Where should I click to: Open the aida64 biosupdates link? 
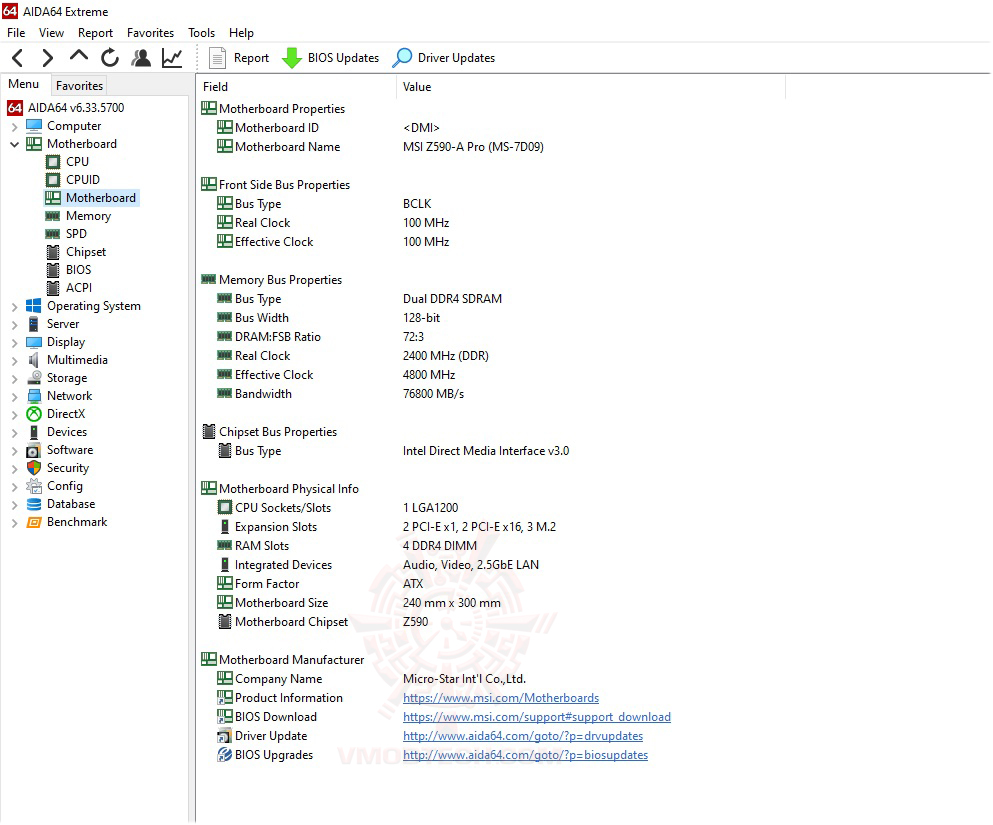tap(526, 755)
